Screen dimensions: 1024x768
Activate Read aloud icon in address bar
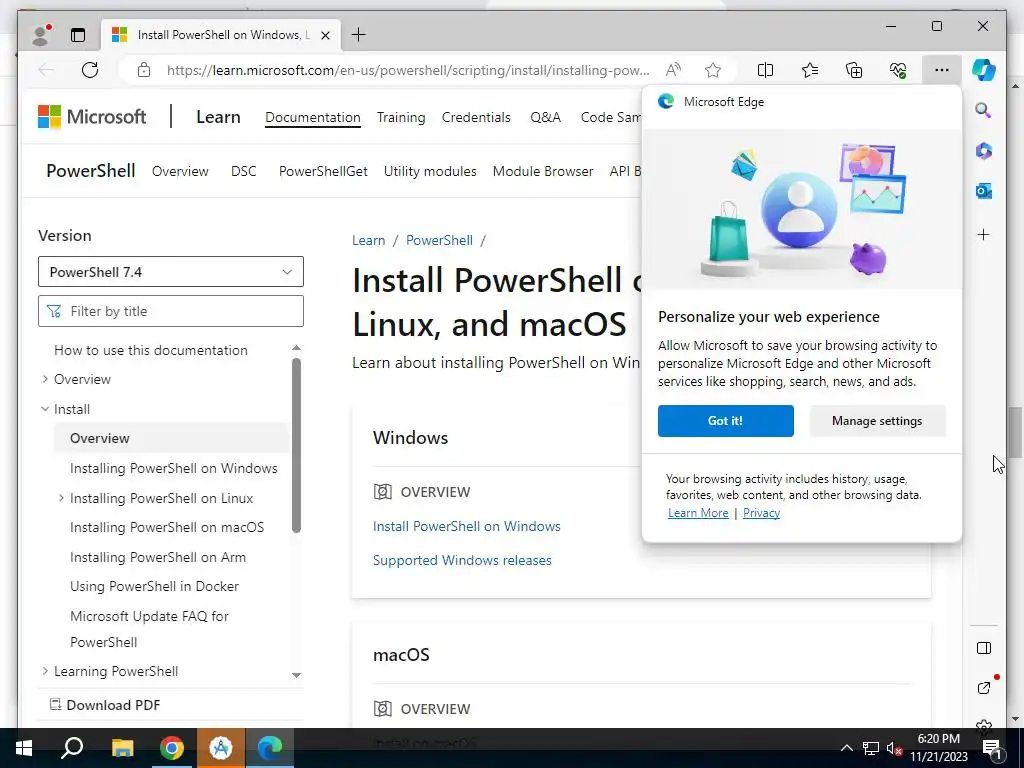(x=673, y=70)
